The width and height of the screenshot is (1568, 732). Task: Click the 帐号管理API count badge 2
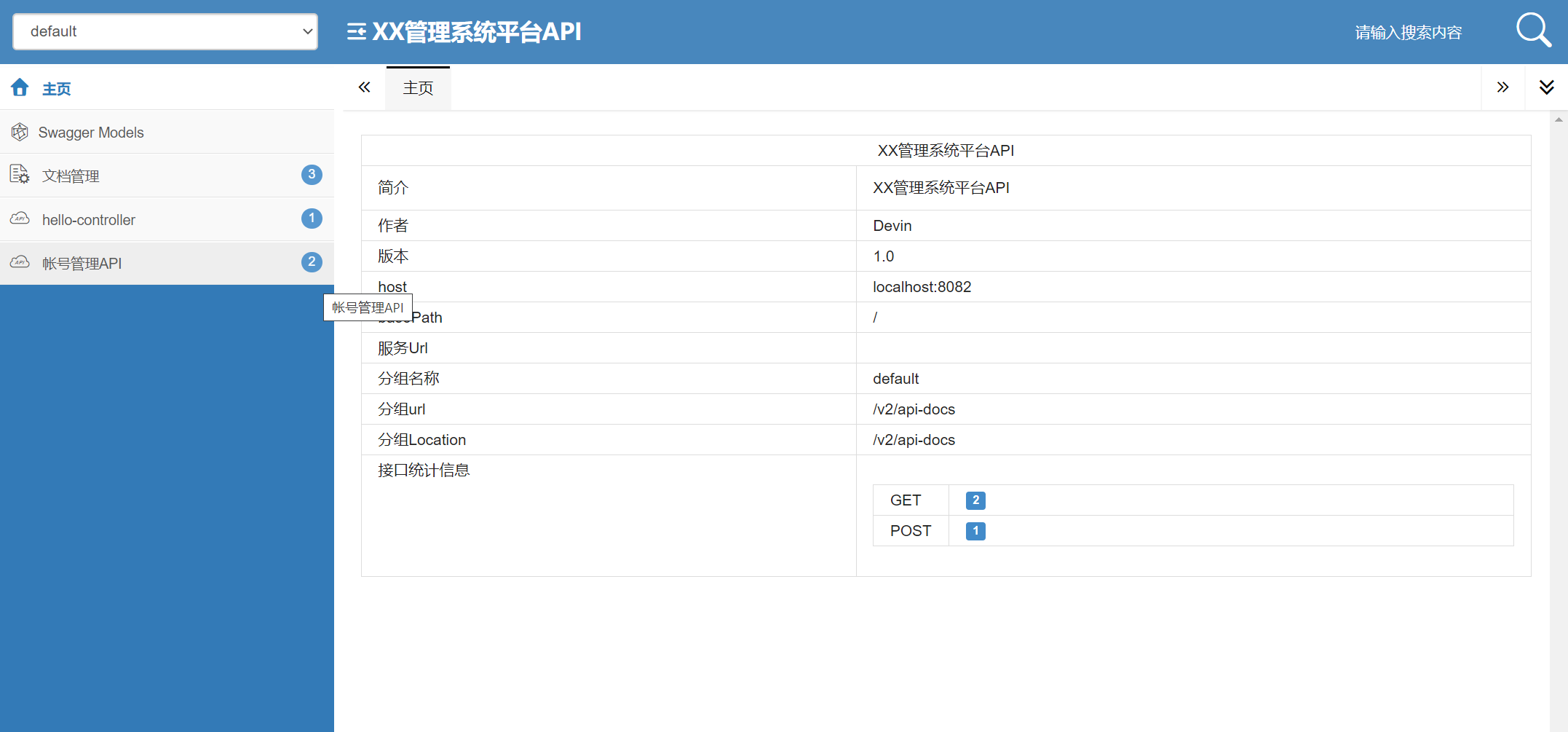pos(312,262)
